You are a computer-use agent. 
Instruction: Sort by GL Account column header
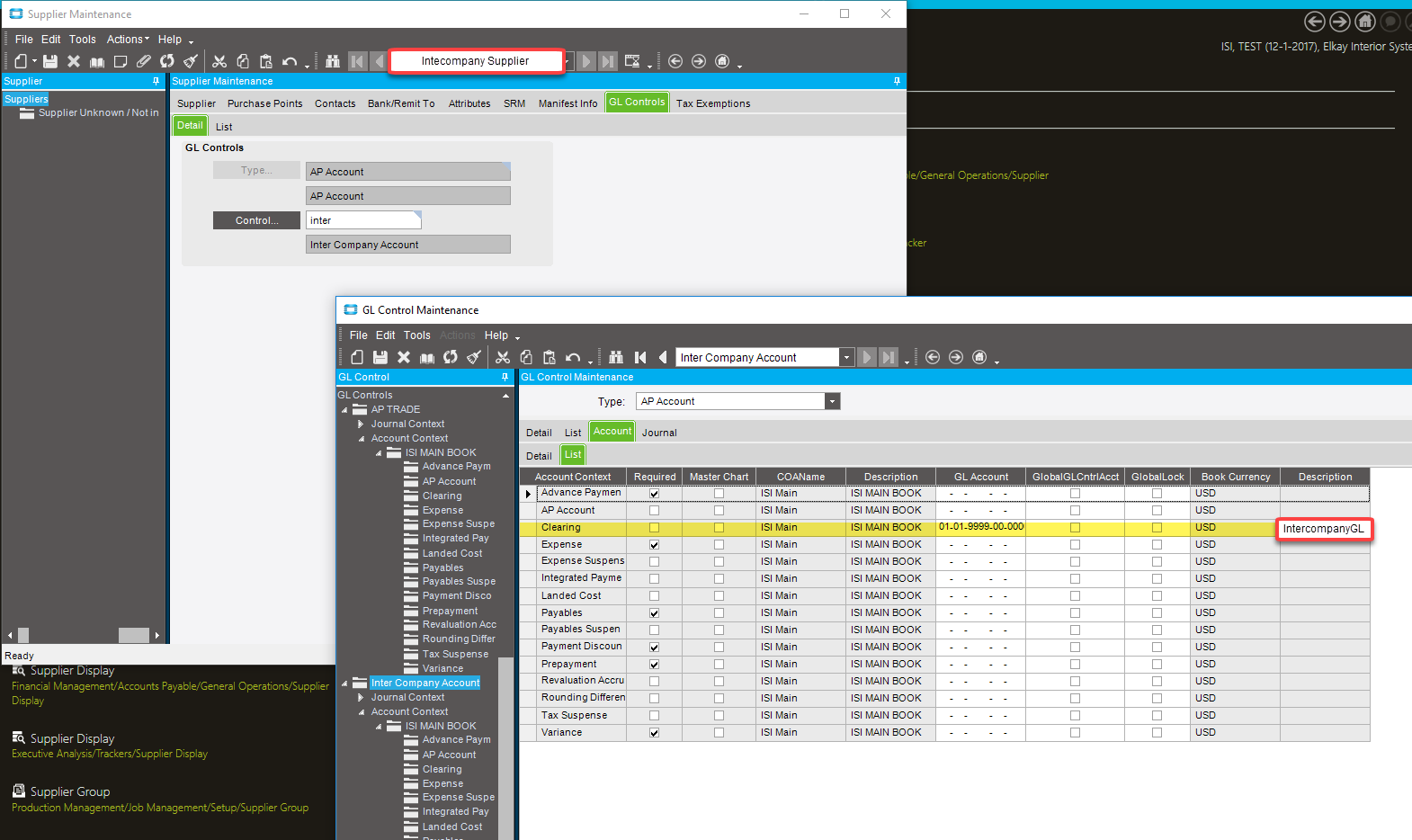[x=981, y=477]
